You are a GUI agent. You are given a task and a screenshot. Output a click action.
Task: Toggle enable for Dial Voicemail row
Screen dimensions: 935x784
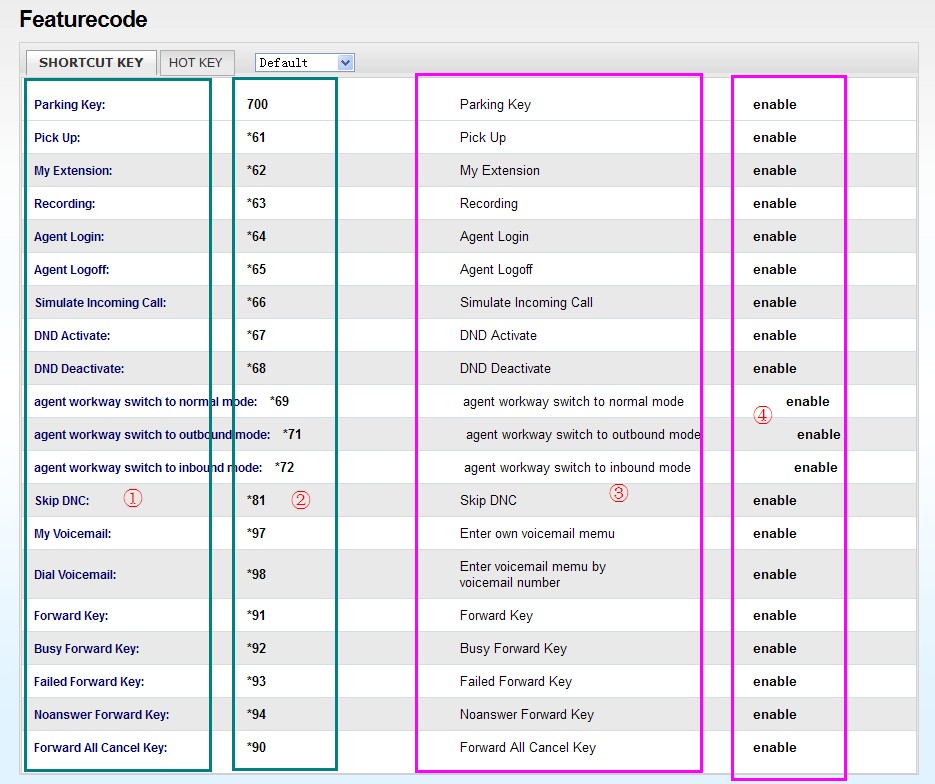774,574
